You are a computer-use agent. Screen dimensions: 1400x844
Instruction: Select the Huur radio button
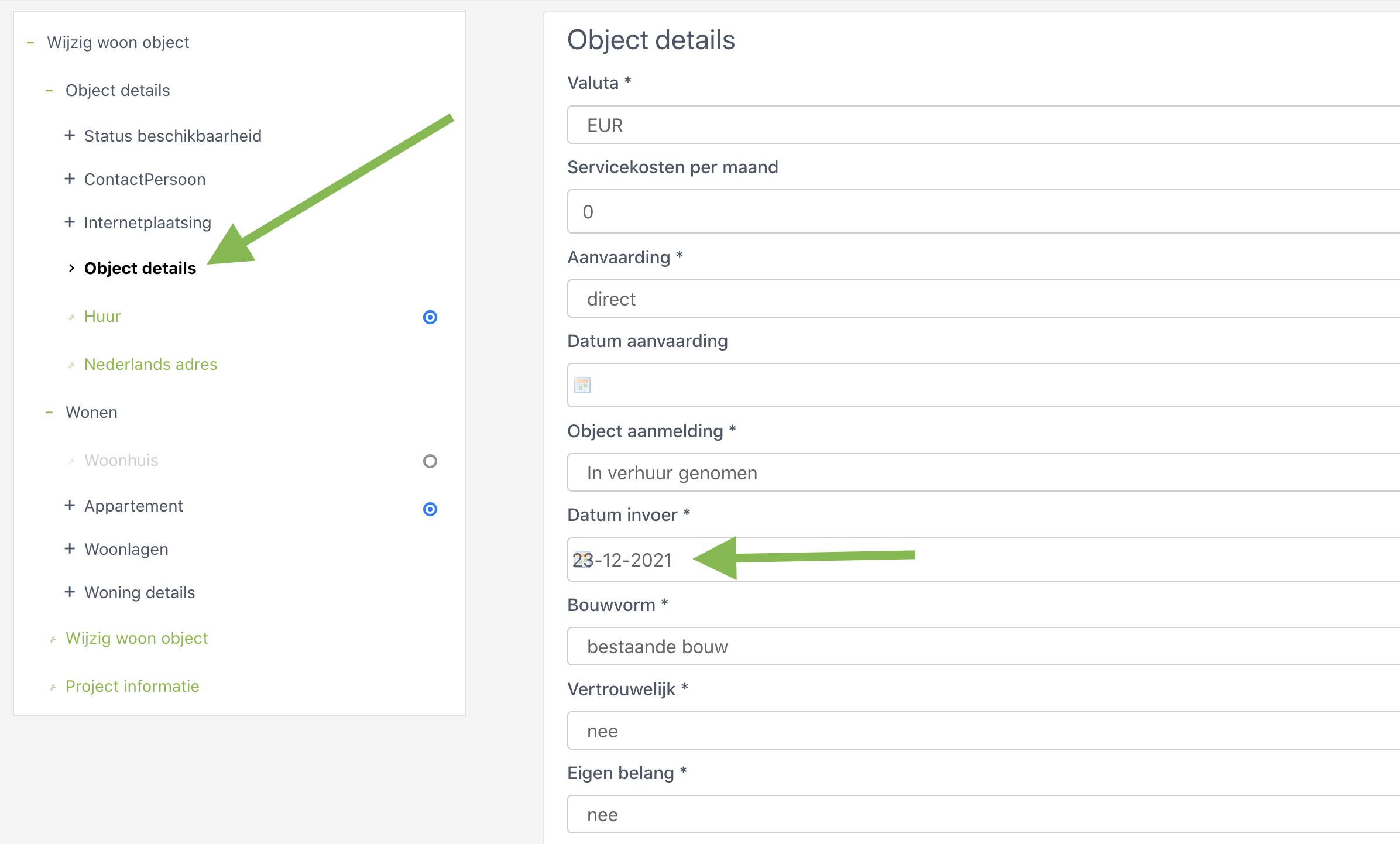(x=430, y=317)
